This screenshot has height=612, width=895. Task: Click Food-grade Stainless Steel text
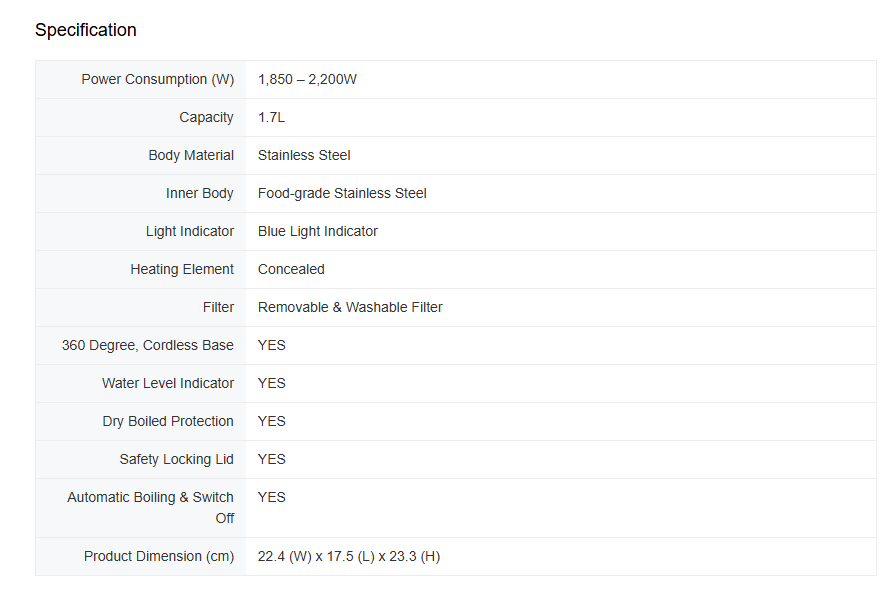342,194
